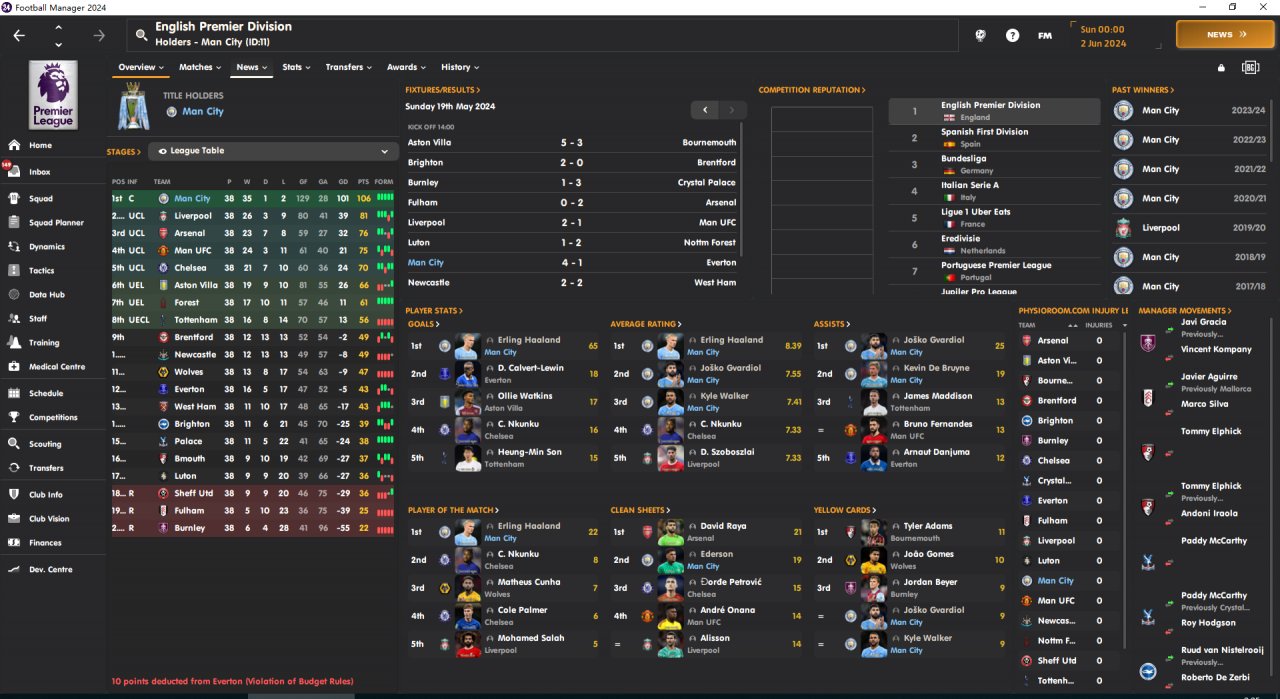Open the History dropdown menu

click(x=460, y=67)
